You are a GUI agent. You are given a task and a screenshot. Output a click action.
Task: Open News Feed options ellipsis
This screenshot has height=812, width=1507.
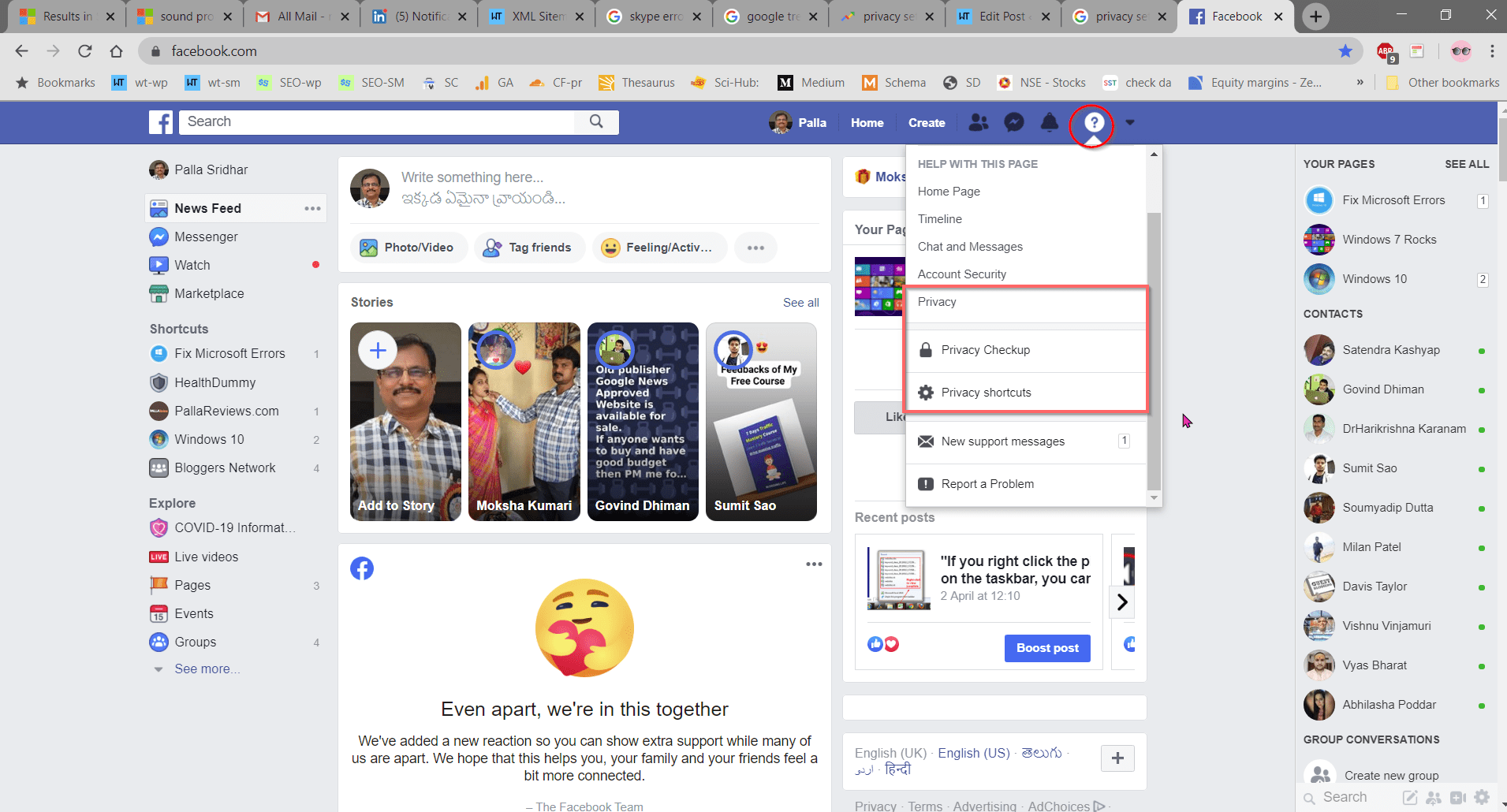312,208
